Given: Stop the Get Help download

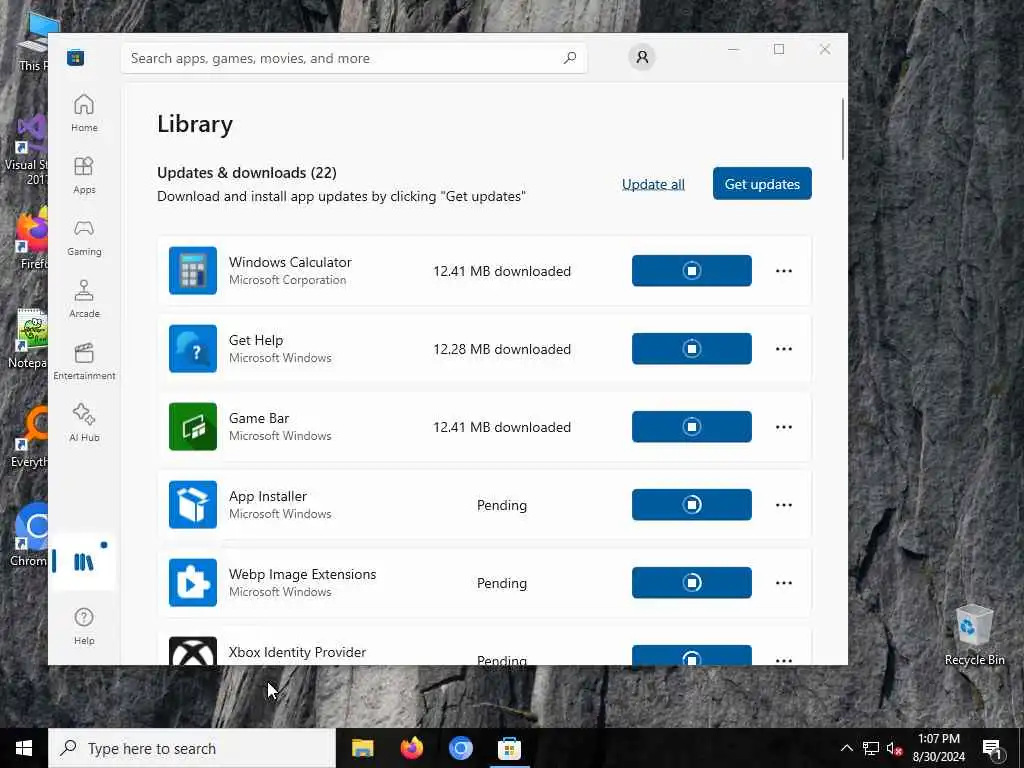Looking at the screenshot, I should [692, 348].
